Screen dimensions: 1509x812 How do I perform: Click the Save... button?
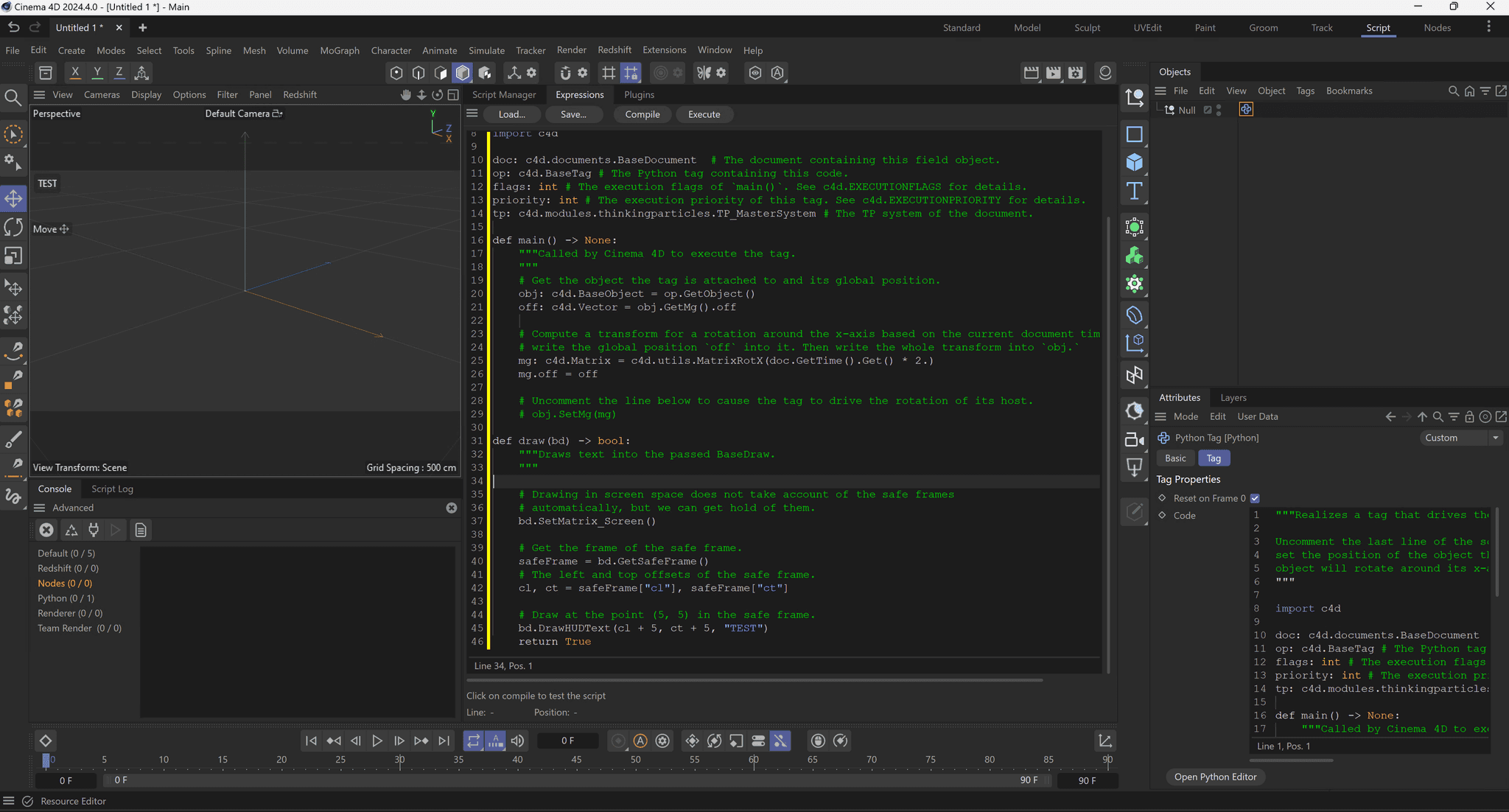[x=573, y=114]
